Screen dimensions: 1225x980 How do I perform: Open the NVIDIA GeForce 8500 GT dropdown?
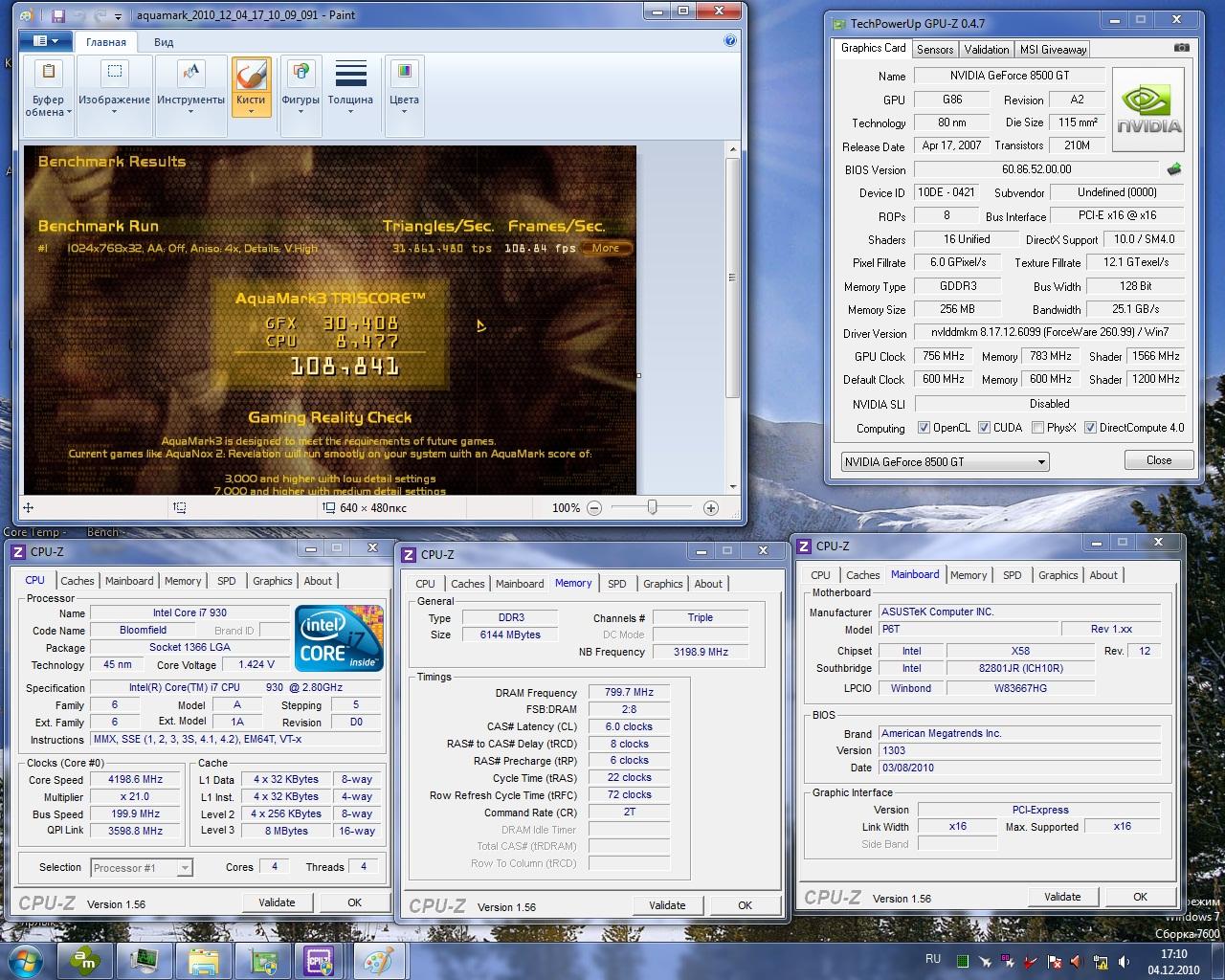point(946,462)
